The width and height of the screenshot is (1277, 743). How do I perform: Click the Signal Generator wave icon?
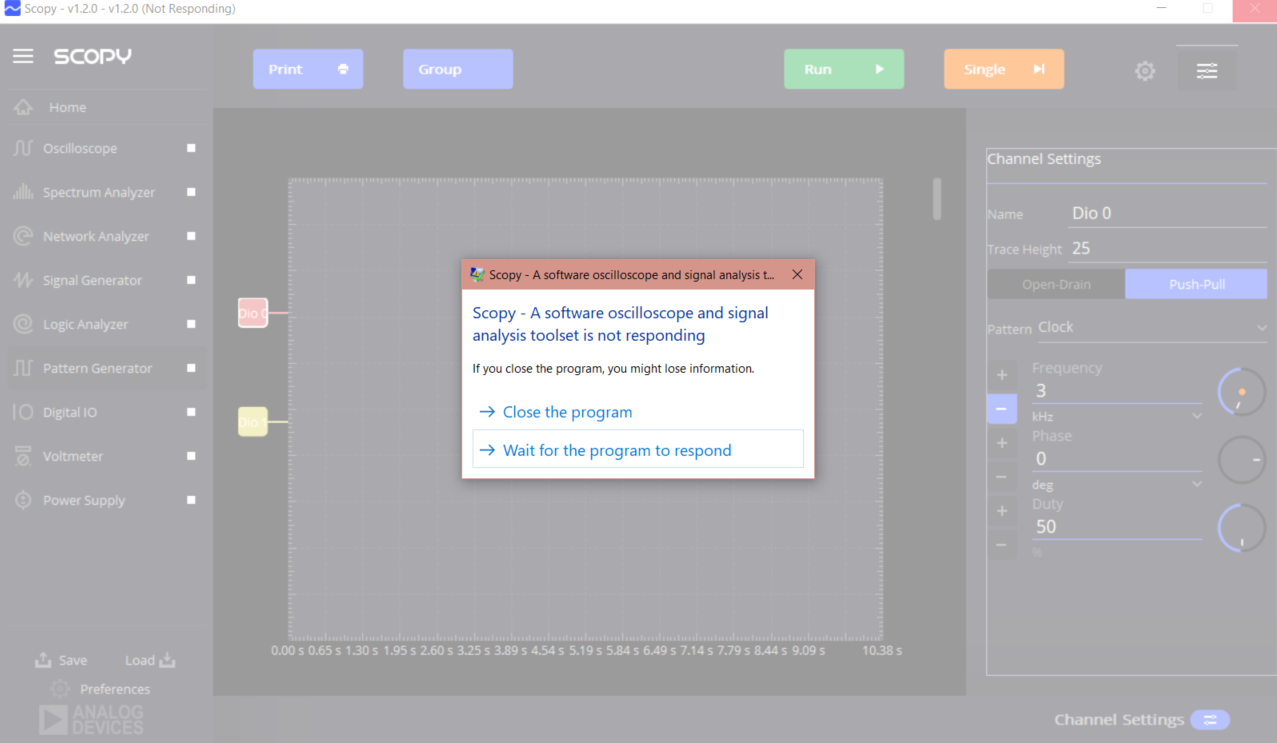[x=23, y=280]
